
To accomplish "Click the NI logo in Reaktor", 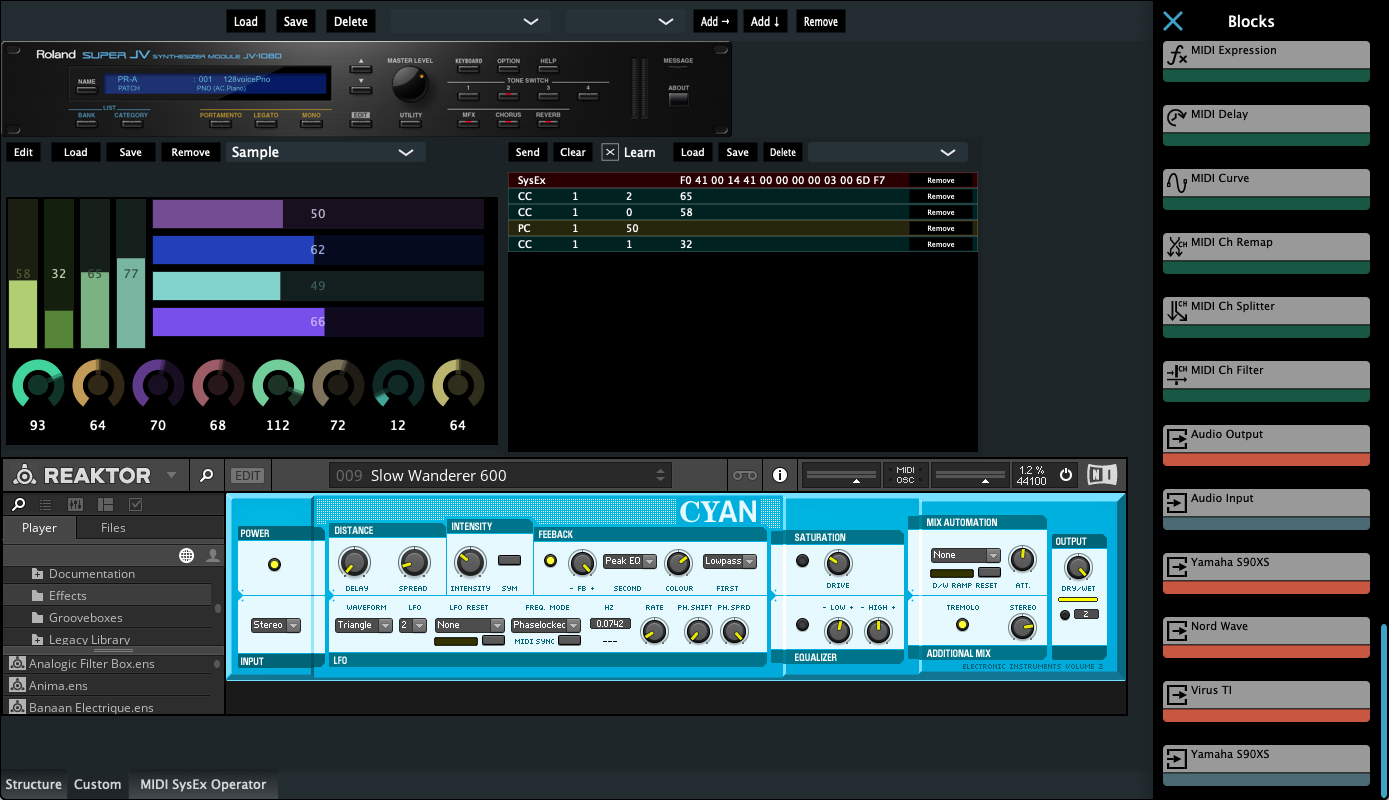I will [1102, 475].
